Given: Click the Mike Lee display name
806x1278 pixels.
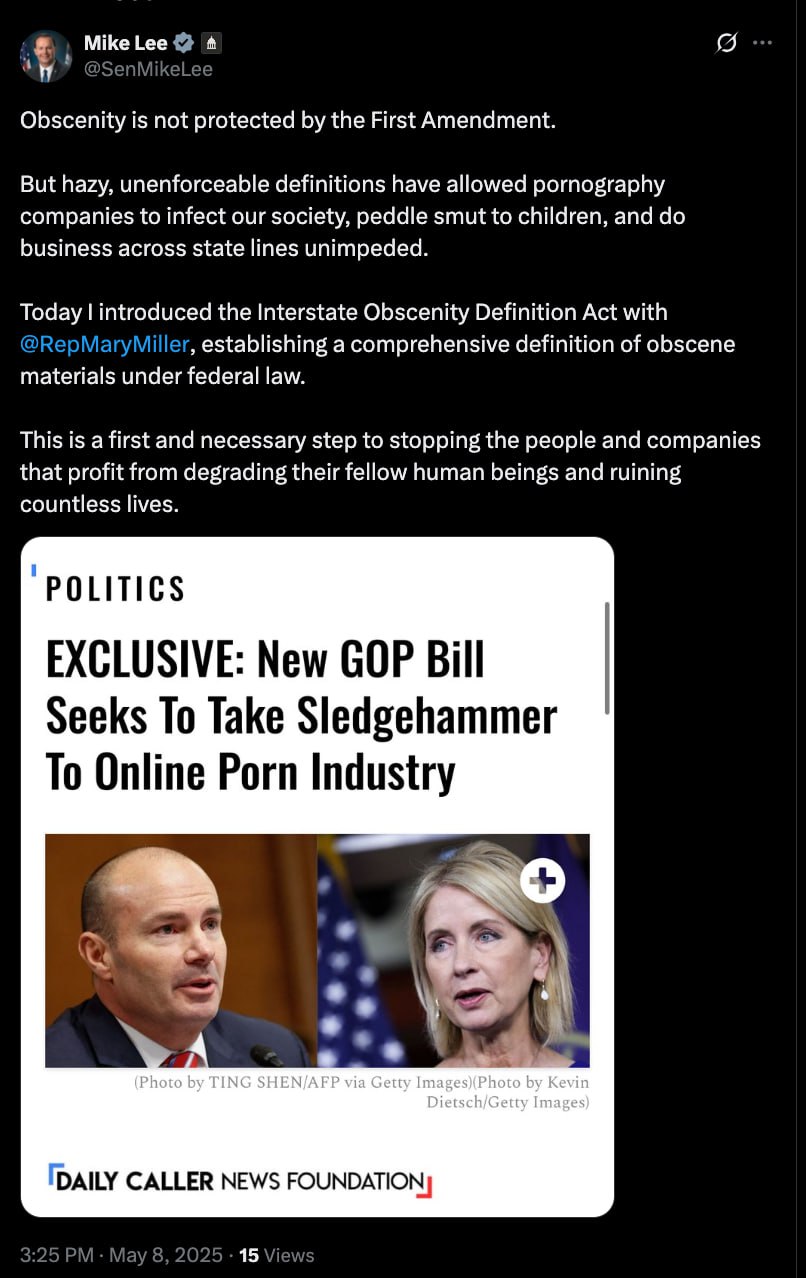Looking at the screenshot, I should [126, 43].
